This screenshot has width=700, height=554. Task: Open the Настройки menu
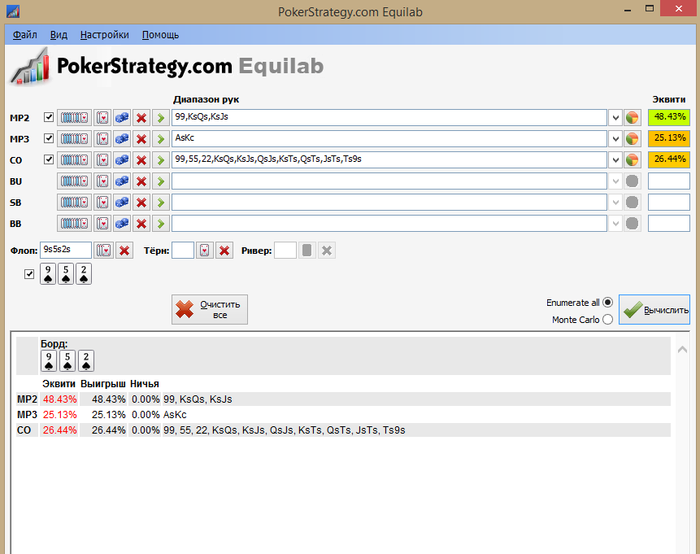pyautogui.click(x=104, y=35)
